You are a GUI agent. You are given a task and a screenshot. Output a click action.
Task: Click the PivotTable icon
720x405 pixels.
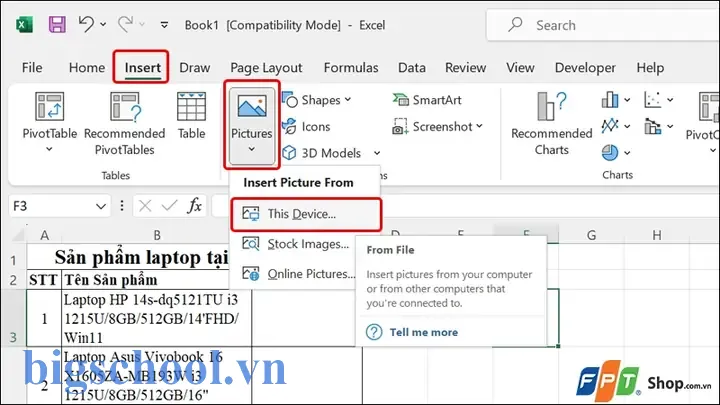(50, 107)
